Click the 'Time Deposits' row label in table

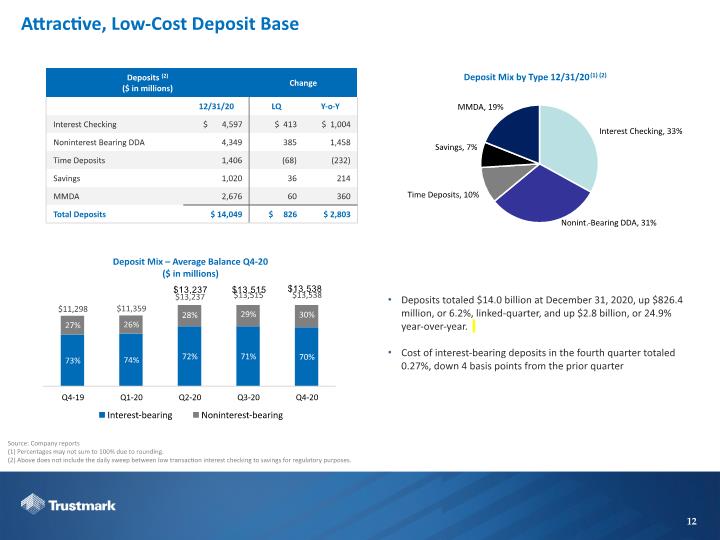(79, 160)
